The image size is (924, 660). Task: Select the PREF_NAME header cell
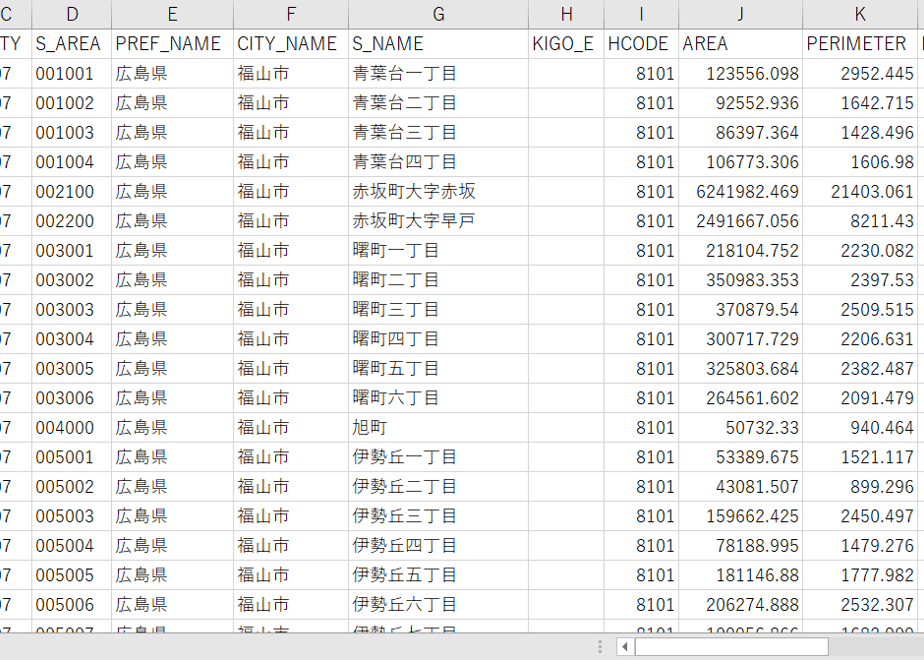(x=172, y=44)
